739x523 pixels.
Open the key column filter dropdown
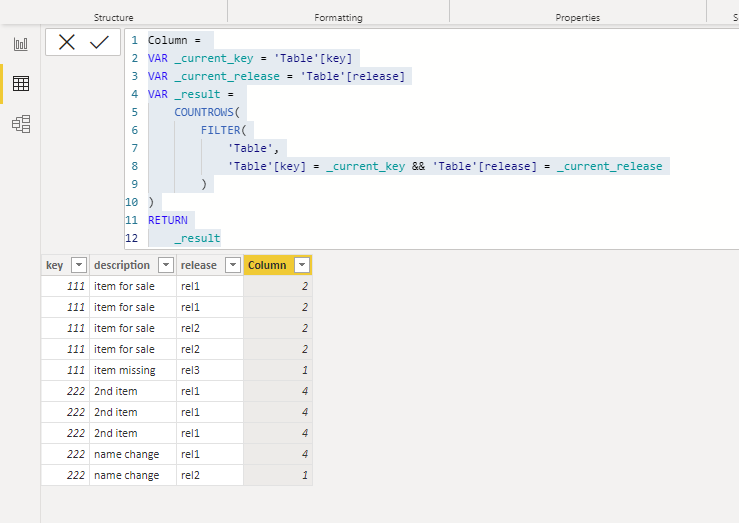pos(79,265)
